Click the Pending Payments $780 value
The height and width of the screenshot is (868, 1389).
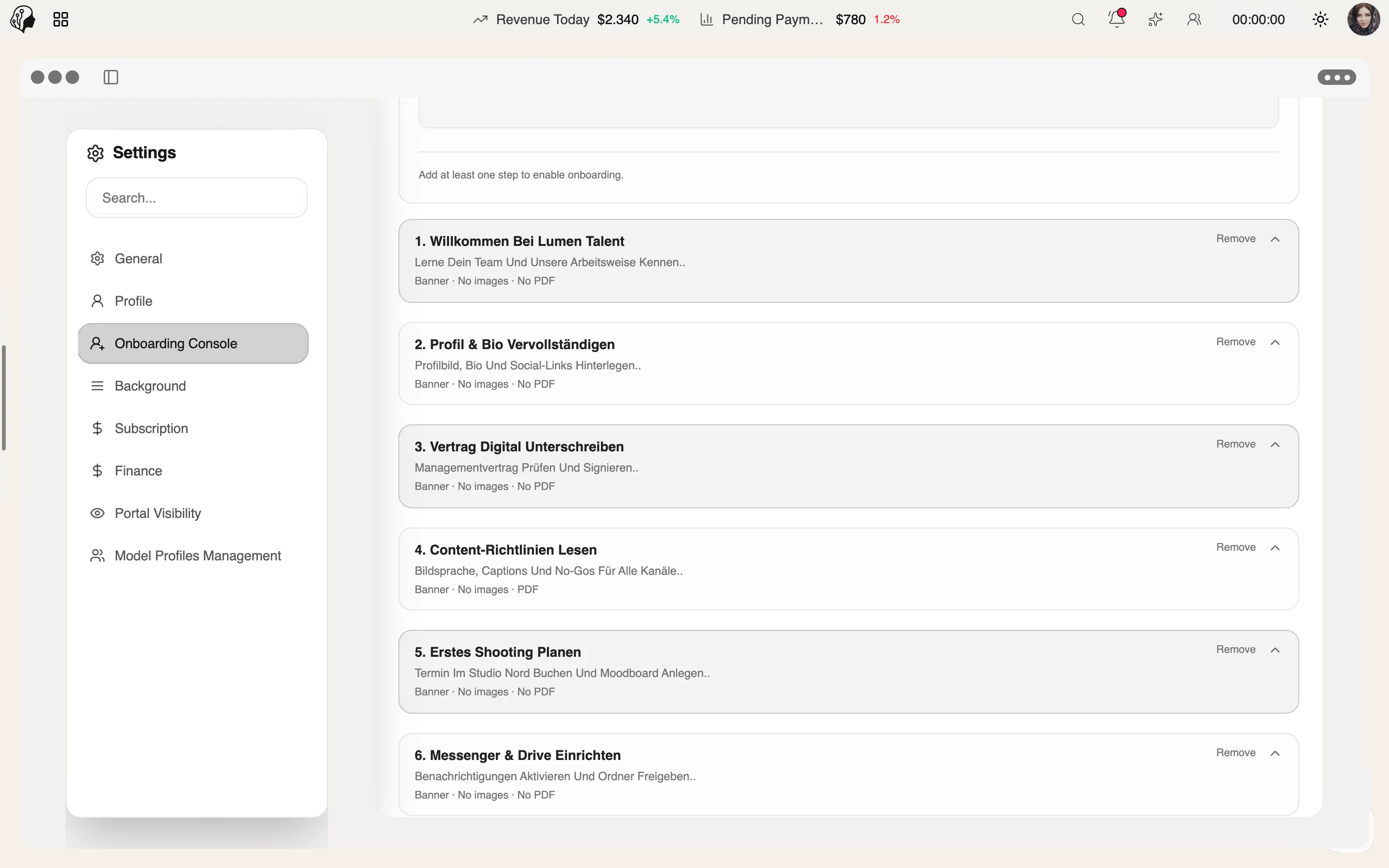tap(850, 19)
